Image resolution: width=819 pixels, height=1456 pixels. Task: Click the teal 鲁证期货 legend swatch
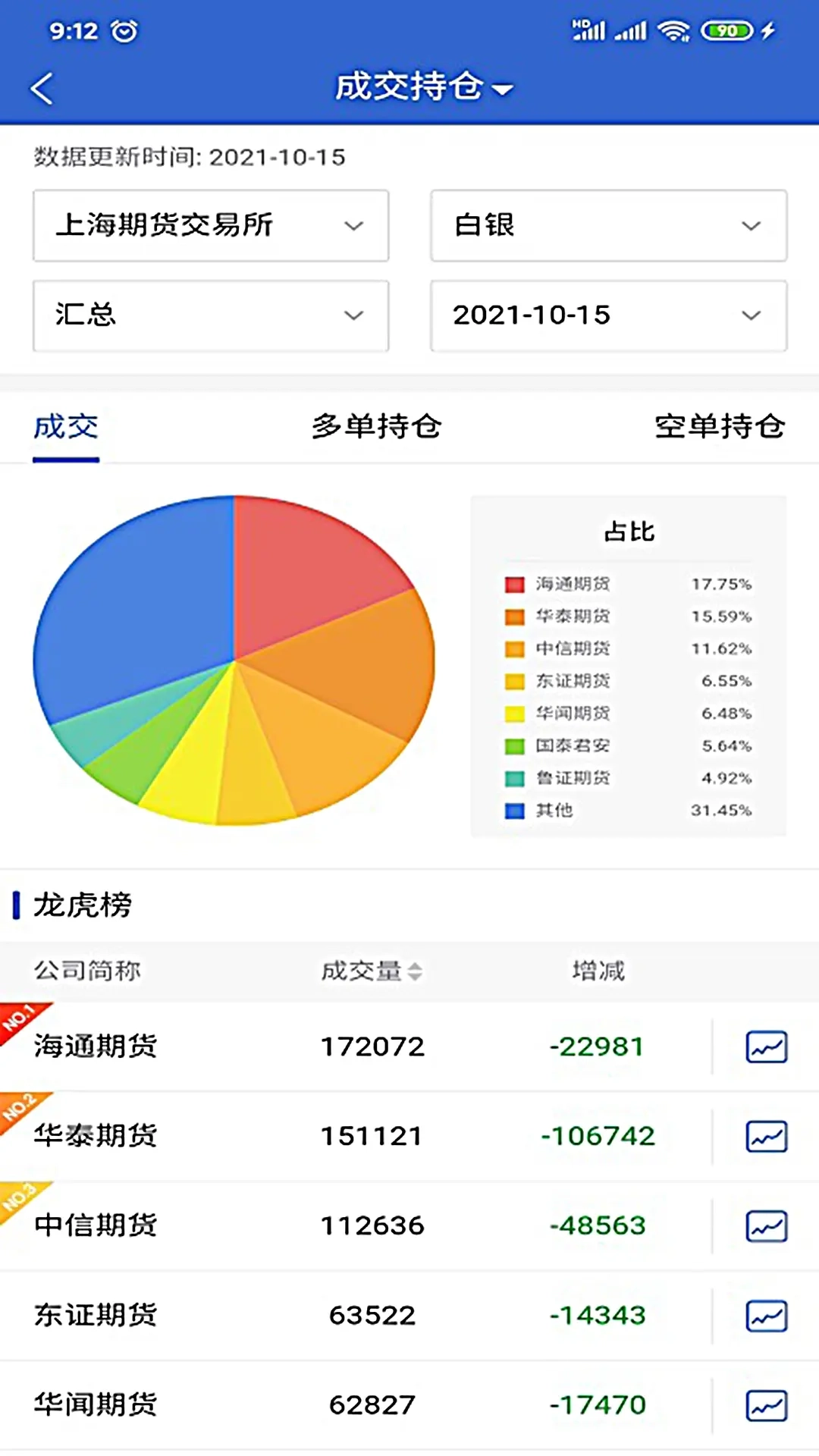click(515, 778)
